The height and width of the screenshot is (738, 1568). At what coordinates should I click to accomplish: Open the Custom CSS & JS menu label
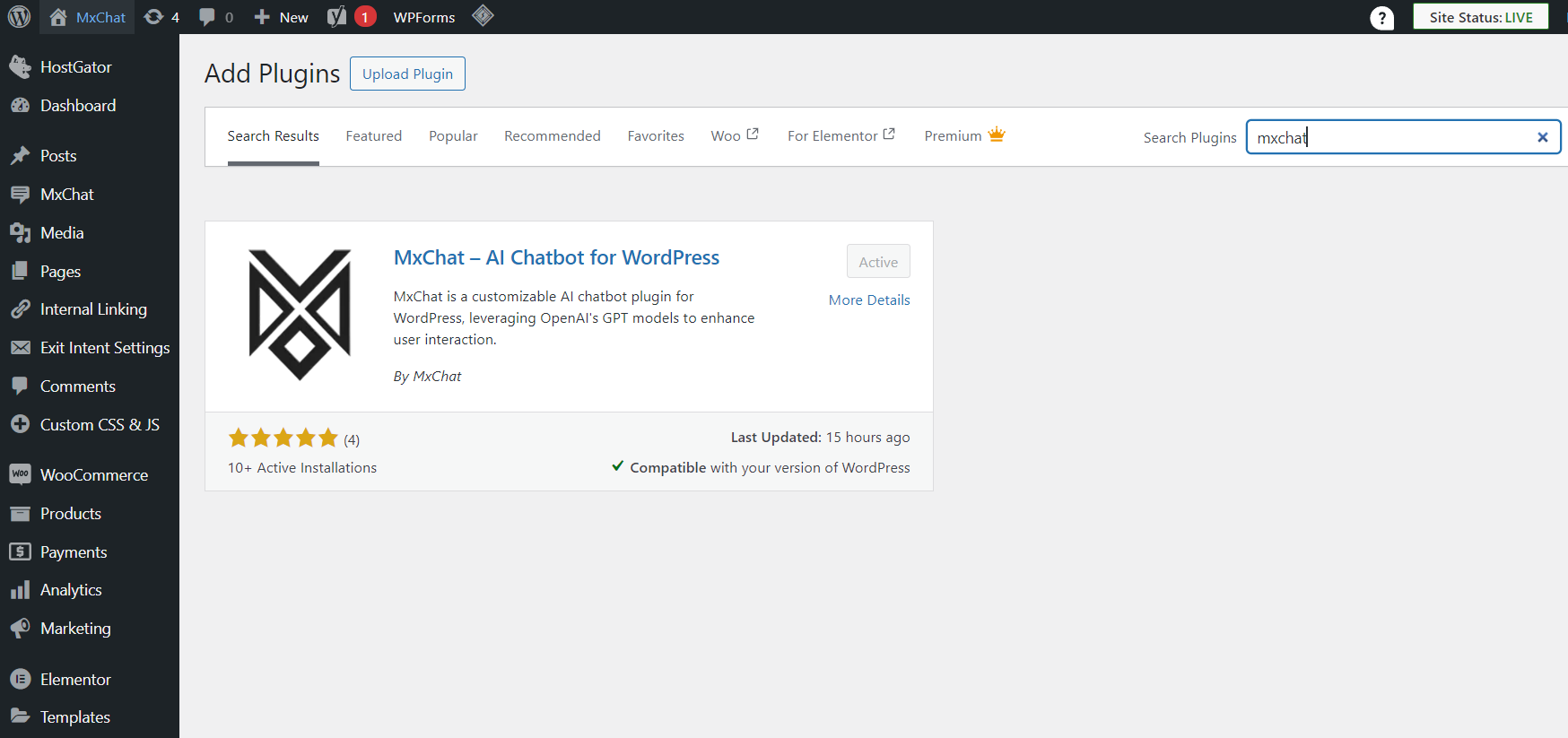[x=100, y=425]
